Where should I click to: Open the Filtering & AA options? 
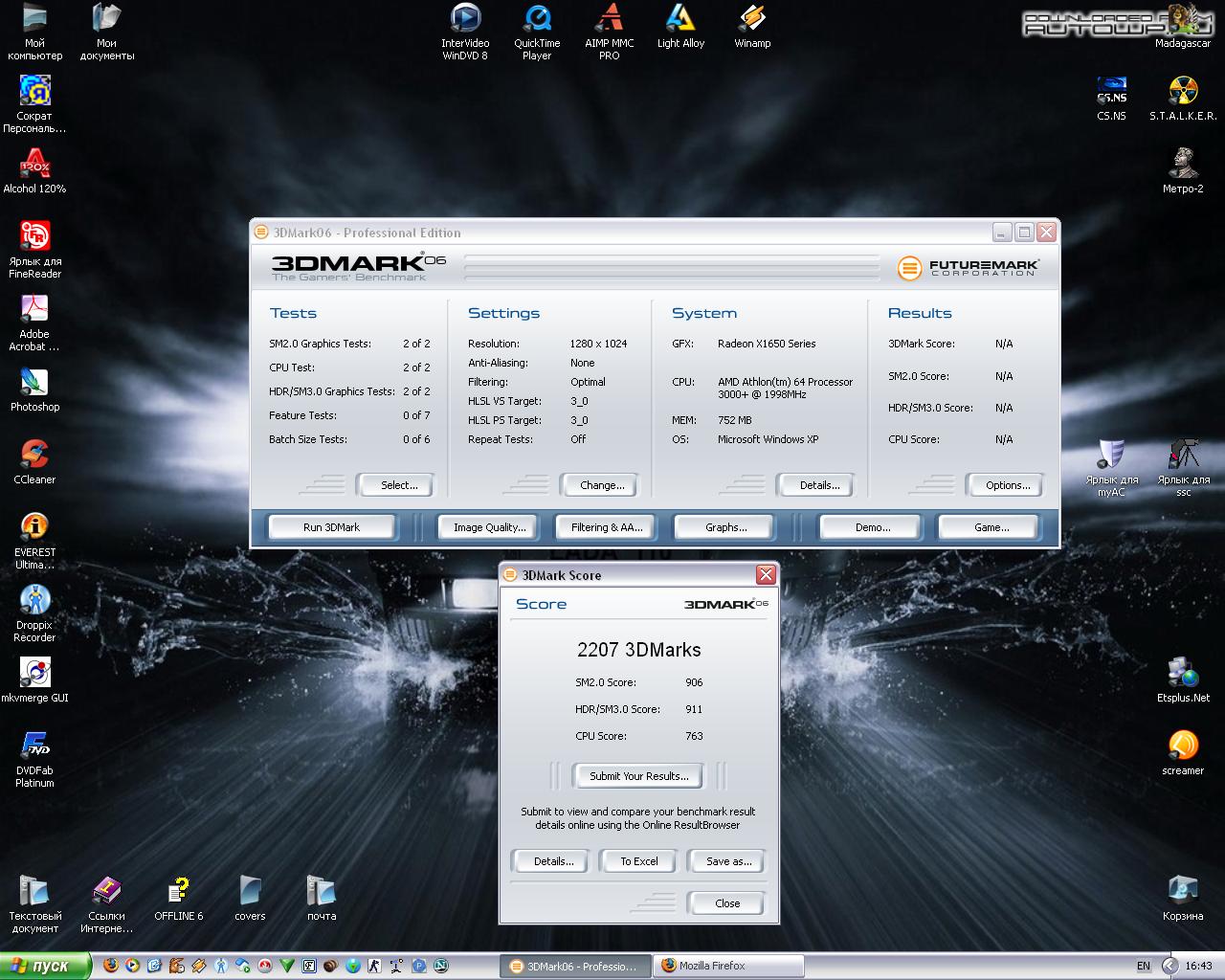[607, 527]
